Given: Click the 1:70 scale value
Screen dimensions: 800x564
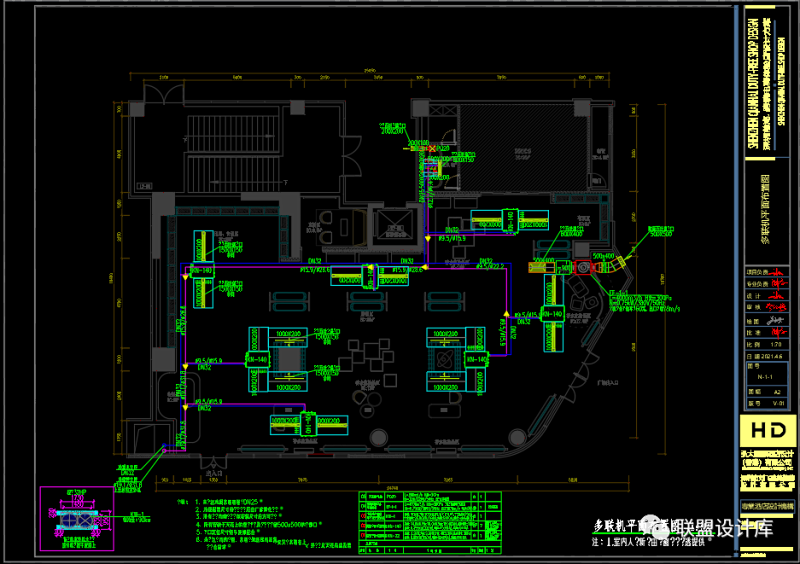Looking at the screenshot, I should [778, 342].
